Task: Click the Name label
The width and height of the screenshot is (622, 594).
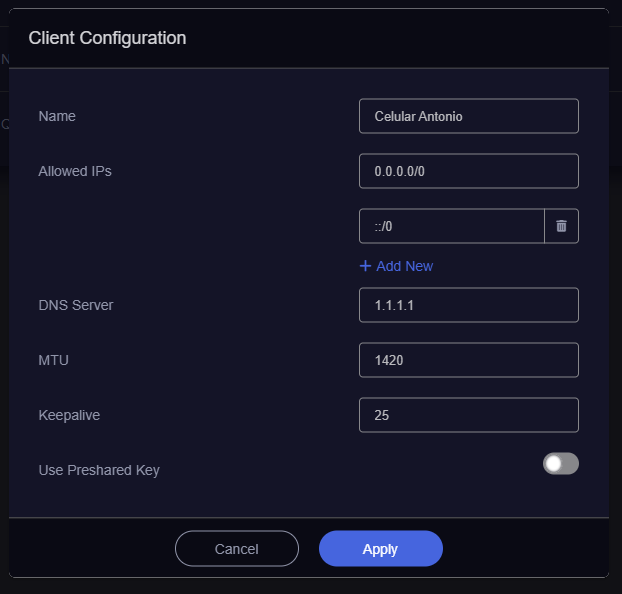Action: (57, 116)
